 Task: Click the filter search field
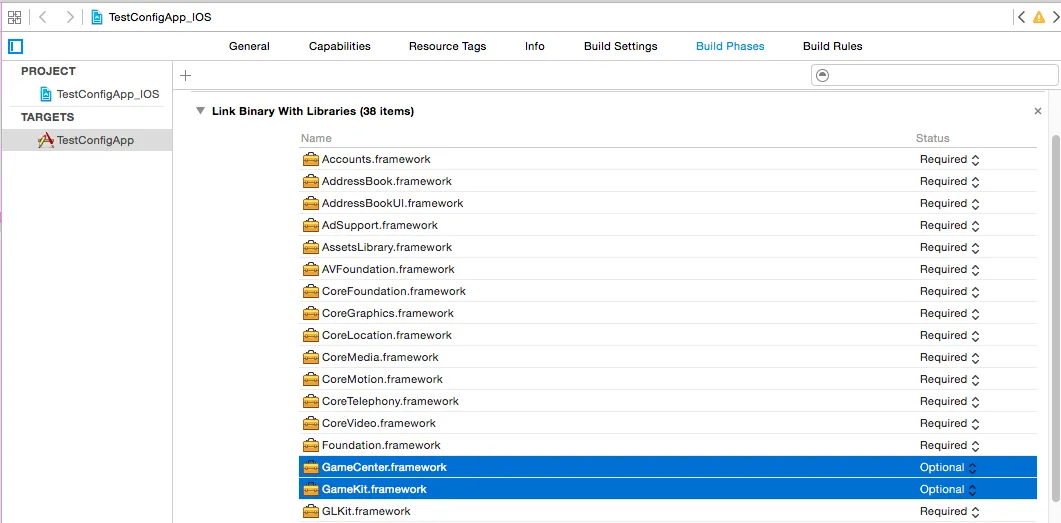934,75
